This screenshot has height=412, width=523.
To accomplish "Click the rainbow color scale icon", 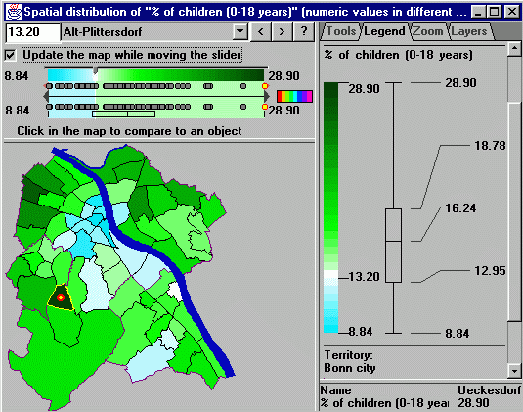I will click(x=295, y=96).
